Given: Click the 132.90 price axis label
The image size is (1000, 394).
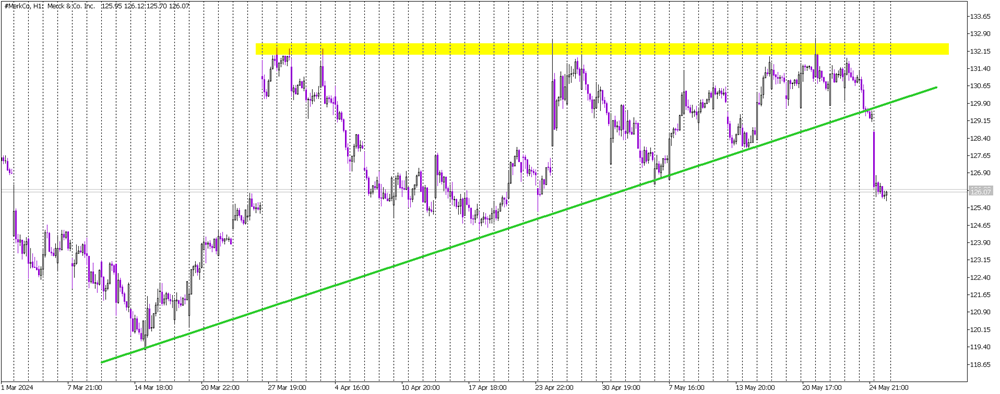Looking at the screenshot, I should pyautogui.click(x=979, y=34).
